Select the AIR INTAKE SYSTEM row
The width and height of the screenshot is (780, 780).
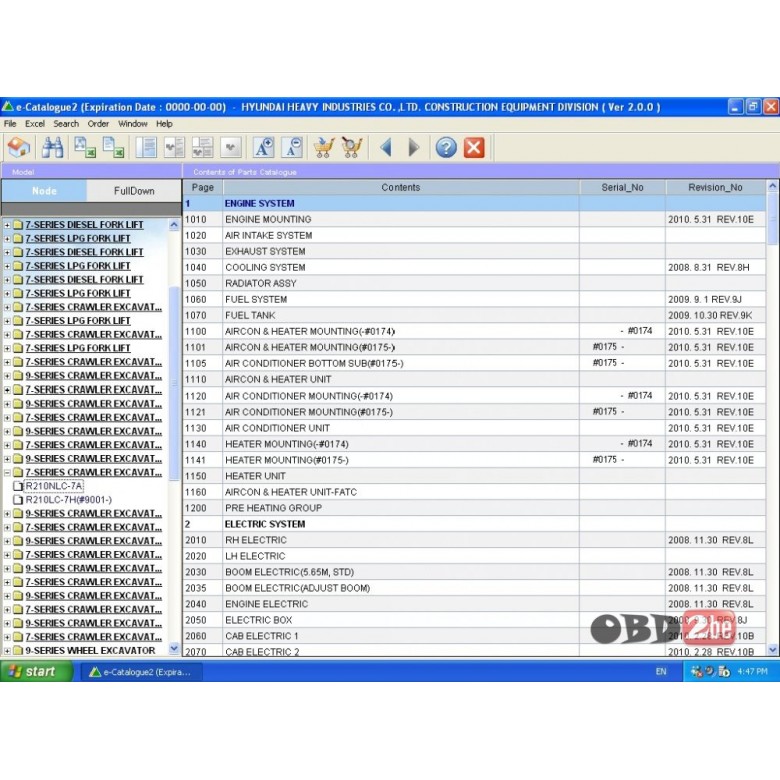point(474,235)
